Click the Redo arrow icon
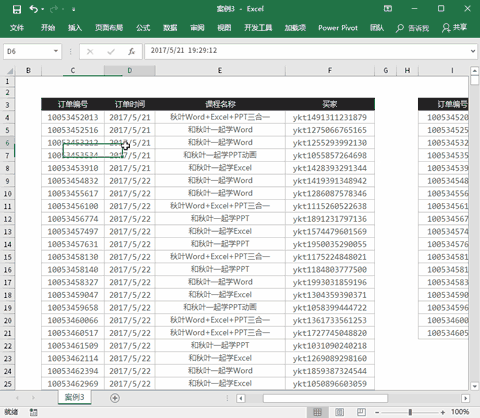Viewport: 480px width, 418px height. pyautogui.click(x=53, y=9)
